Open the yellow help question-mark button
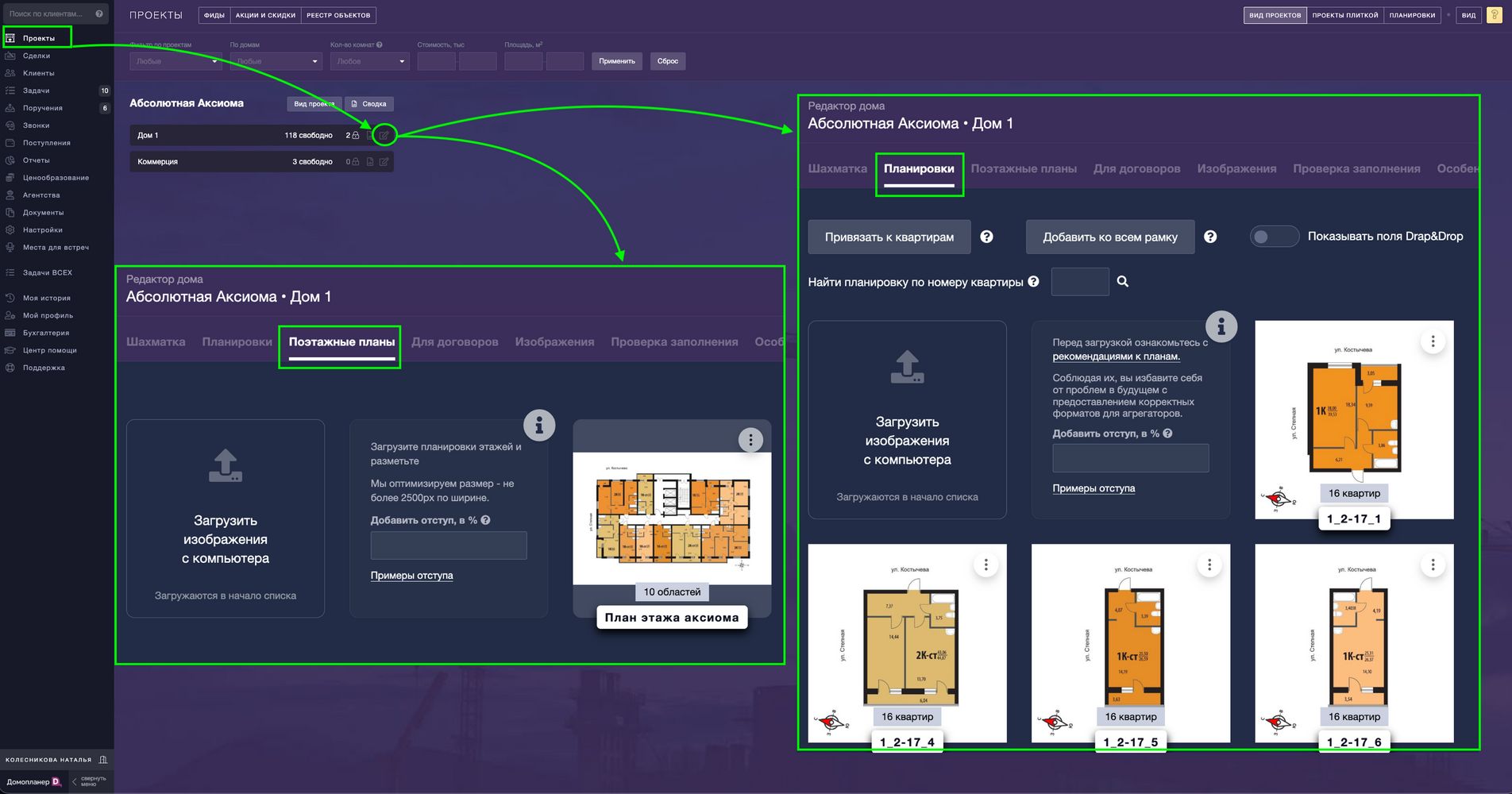 point(1494,15)
